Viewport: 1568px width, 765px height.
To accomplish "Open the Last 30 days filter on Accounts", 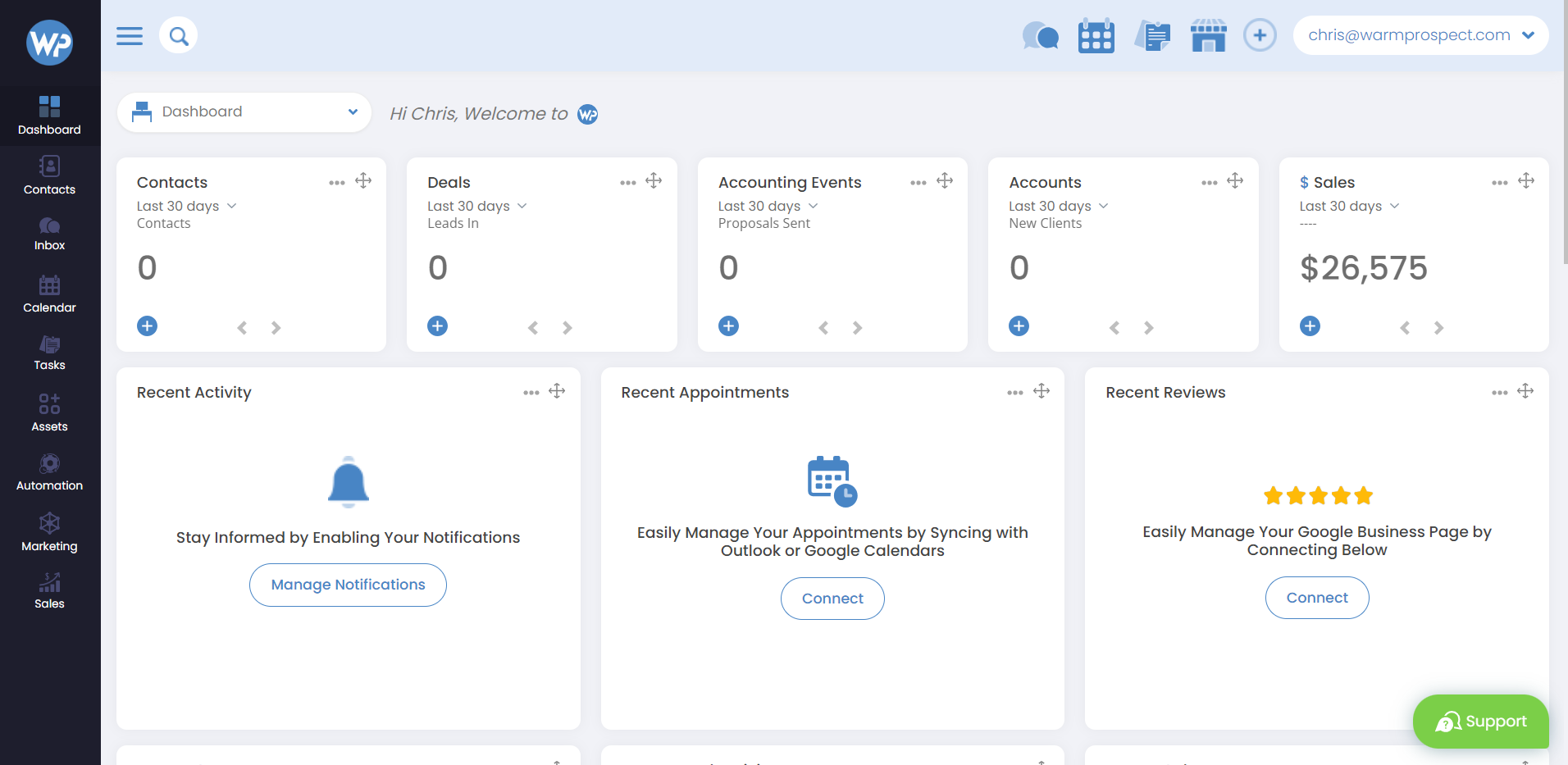I will pos(1058,206).
